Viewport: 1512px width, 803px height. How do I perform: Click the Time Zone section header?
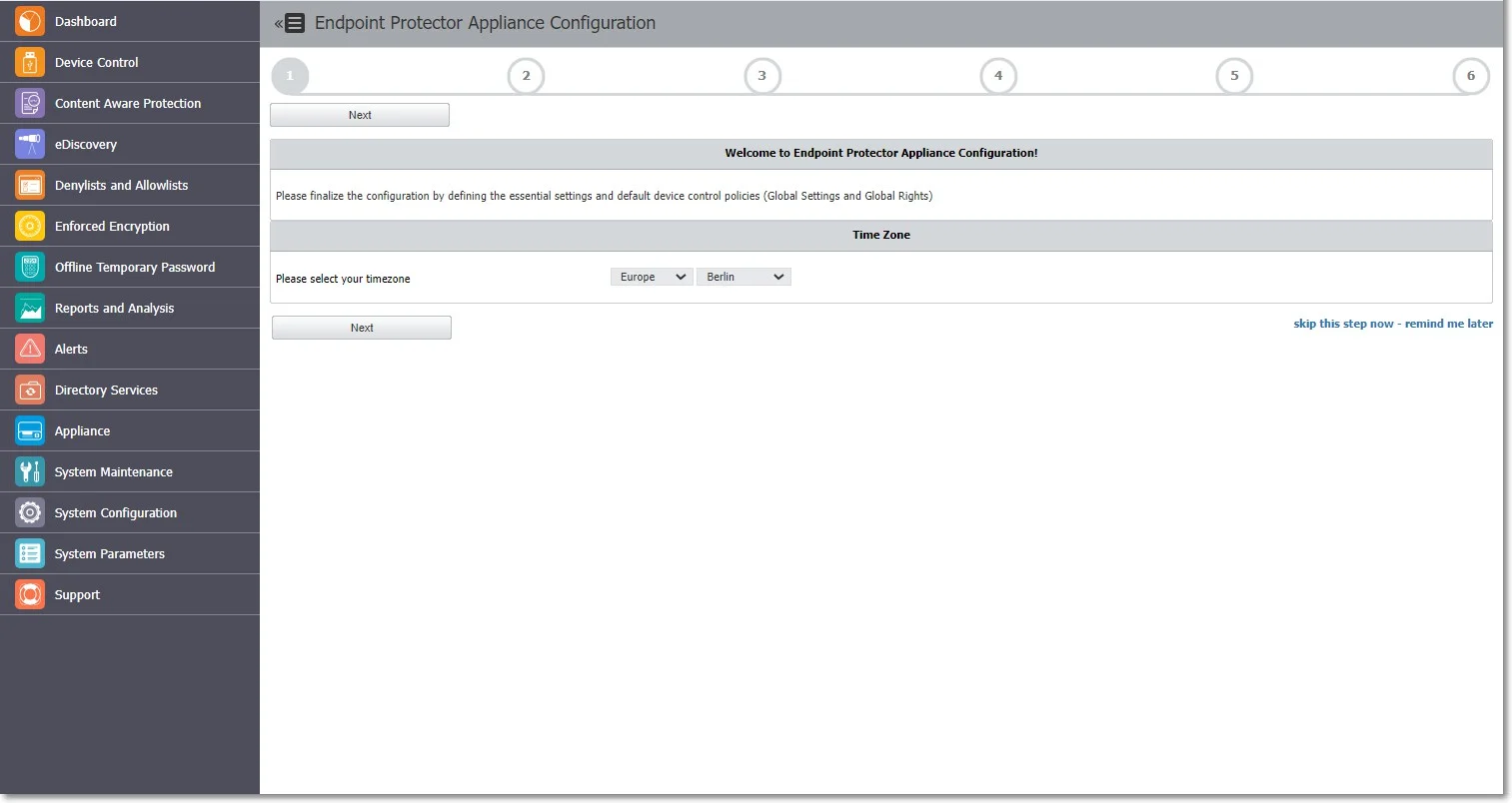click(x=881, y=235)
